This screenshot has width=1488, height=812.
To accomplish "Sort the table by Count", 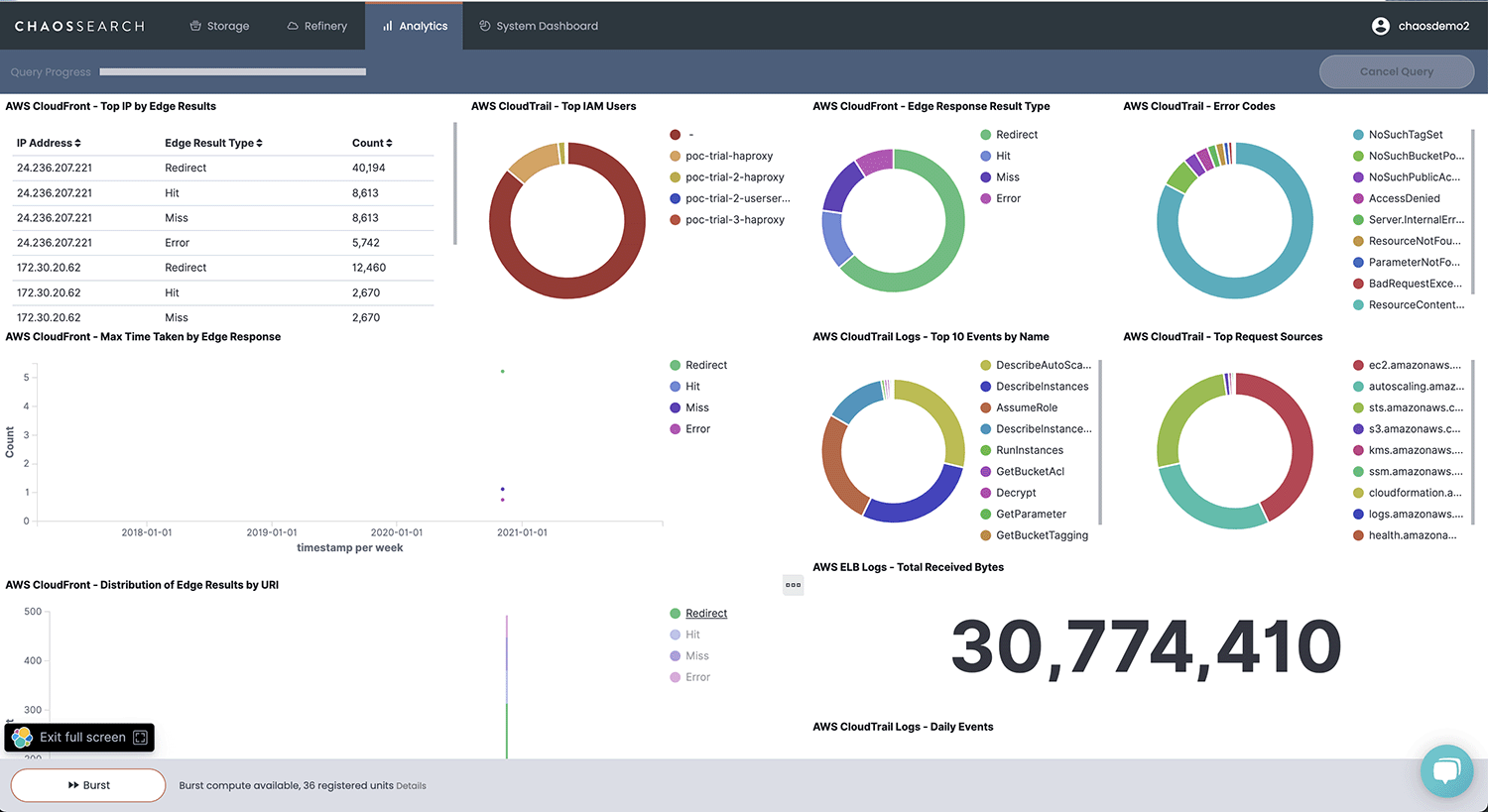I will point(371,142).
